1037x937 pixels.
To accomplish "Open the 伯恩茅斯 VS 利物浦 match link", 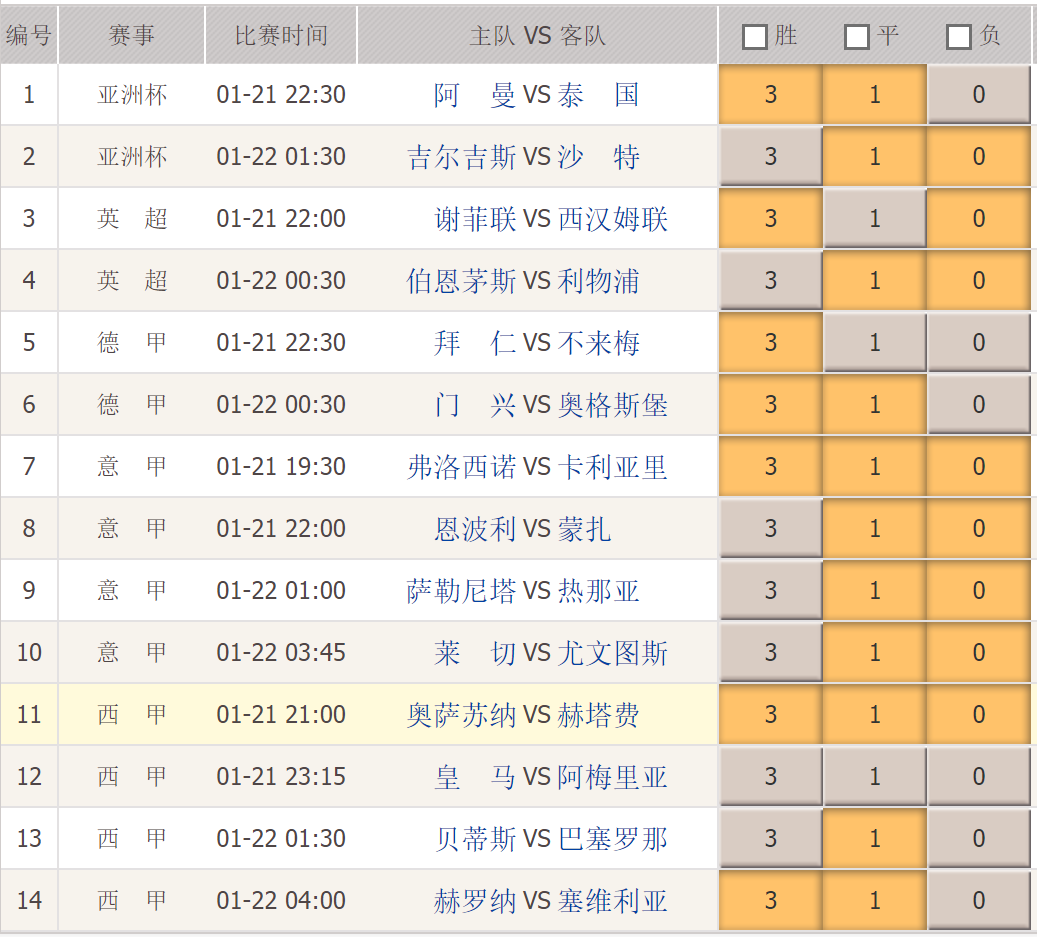I will click(x=523, y=280).
